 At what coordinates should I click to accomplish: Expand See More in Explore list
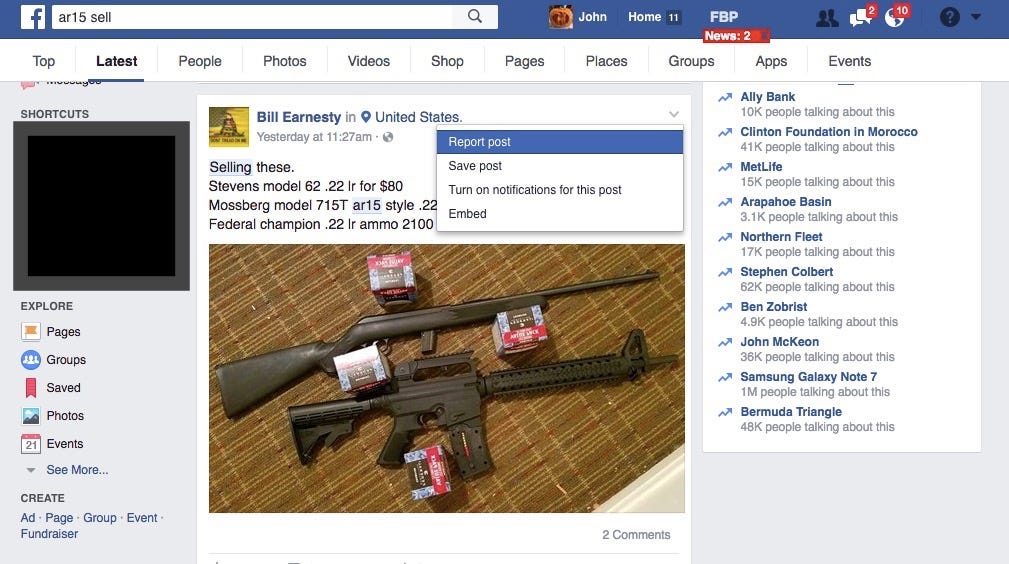67,470
